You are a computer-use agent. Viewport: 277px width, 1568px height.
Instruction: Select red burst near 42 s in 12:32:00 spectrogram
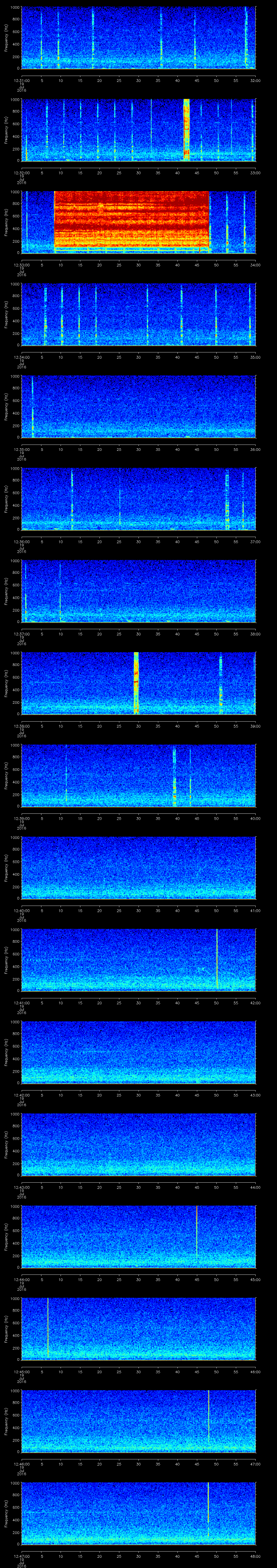point(186,130)
